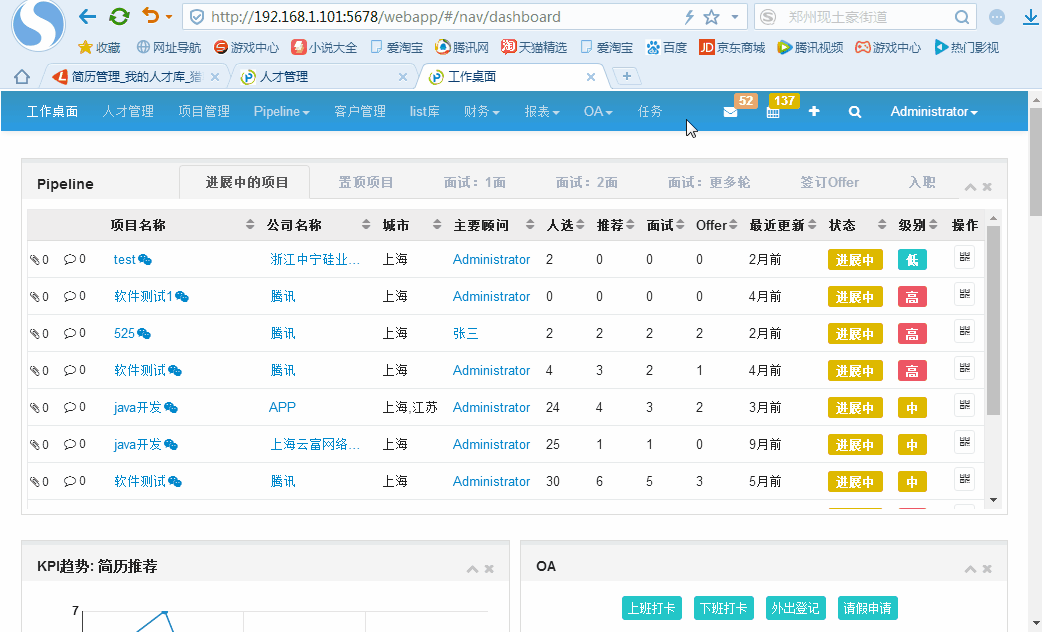Click the browser back arrow
The image size is (1042, 632).
click(x=88, y=17)
